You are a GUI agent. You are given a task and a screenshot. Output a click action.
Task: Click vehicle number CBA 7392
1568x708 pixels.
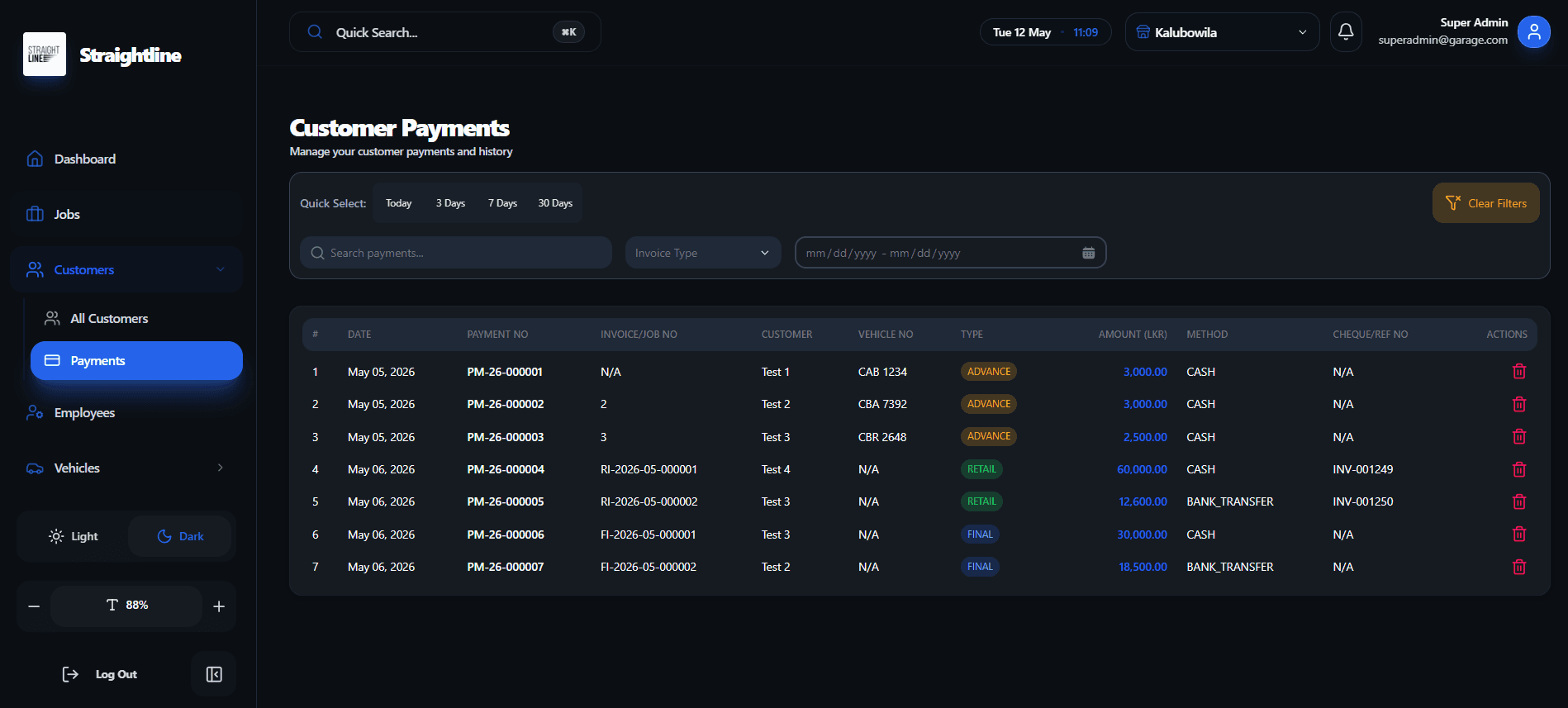[882, 404]
